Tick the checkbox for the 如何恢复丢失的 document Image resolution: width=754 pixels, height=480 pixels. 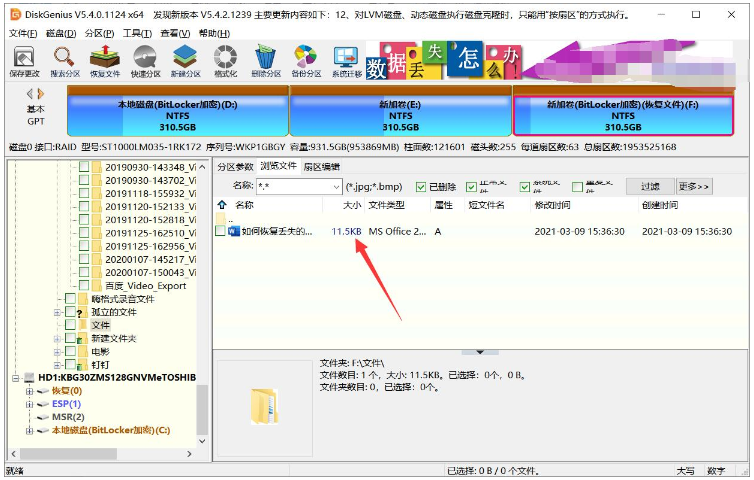tap(220, 231)
